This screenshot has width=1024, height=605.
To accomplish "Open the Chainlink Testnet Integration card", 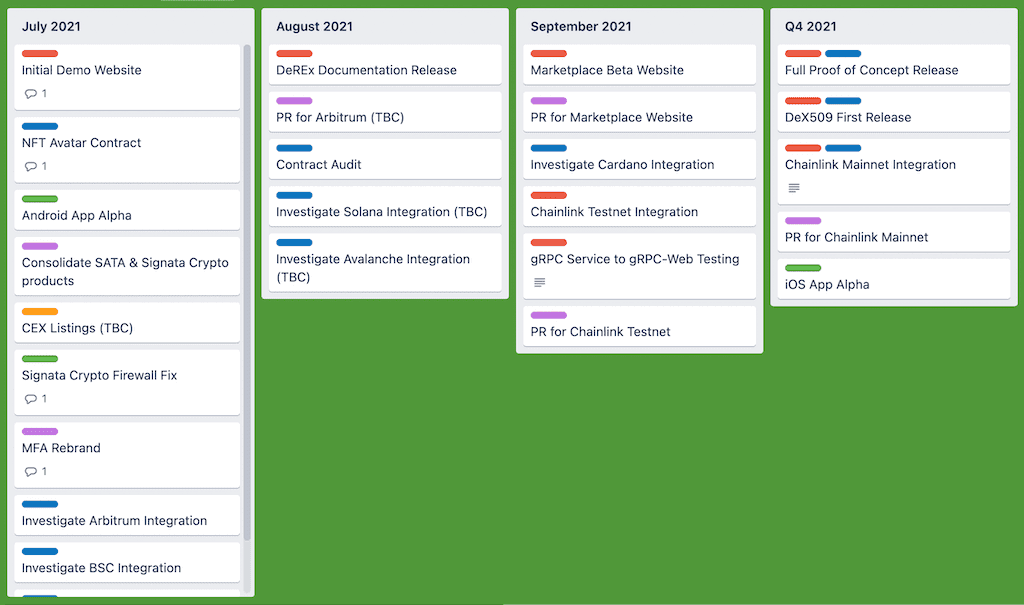I will (639, 206).
